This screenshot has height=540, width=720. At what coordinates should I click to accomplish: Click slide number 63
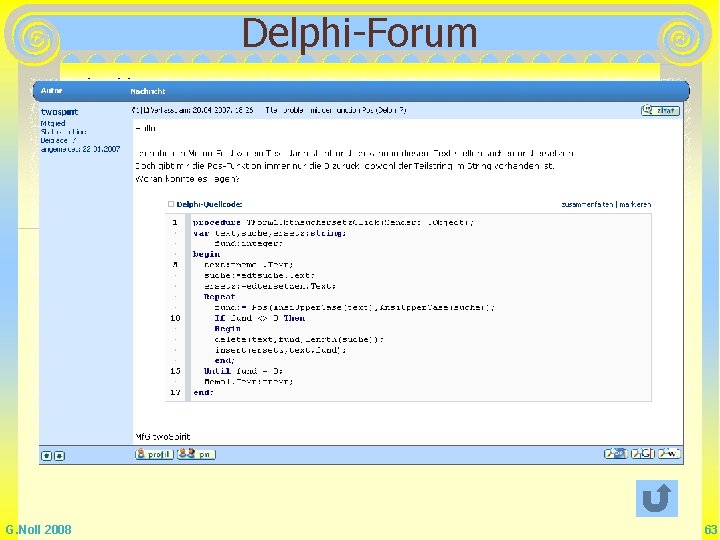(x=710, y=529)
